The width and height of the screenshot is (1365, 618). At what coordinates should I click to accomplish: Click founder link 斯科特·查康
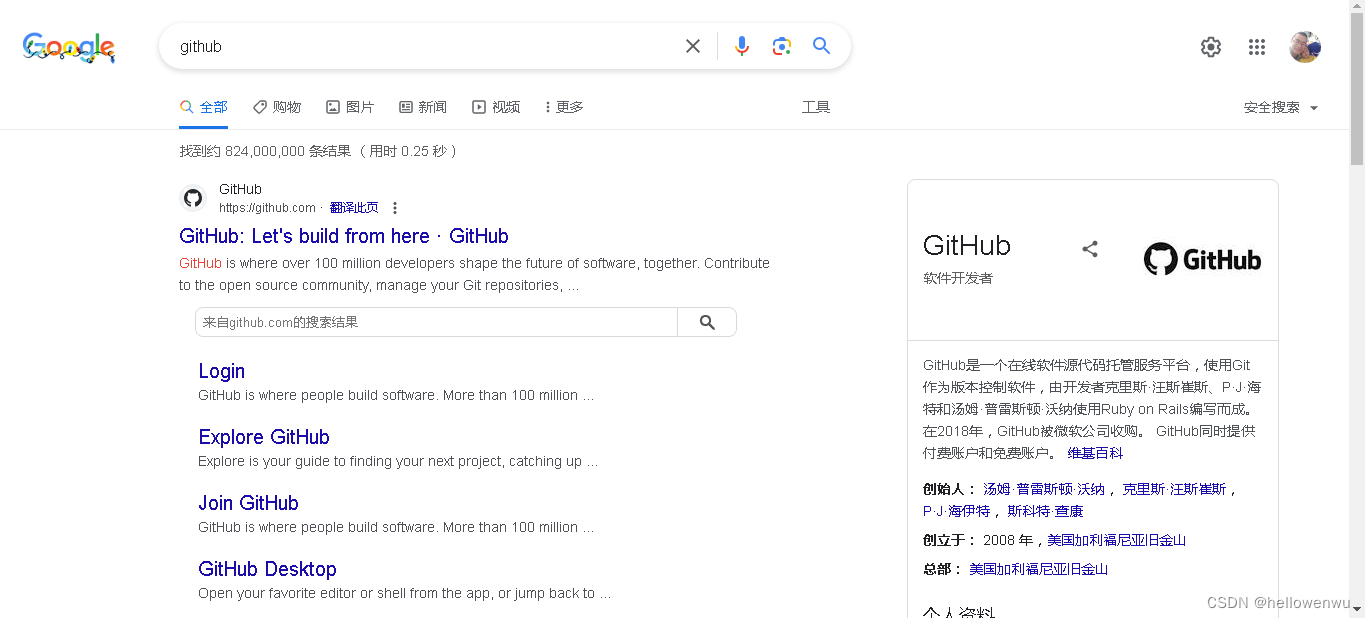coord(1045,511)
